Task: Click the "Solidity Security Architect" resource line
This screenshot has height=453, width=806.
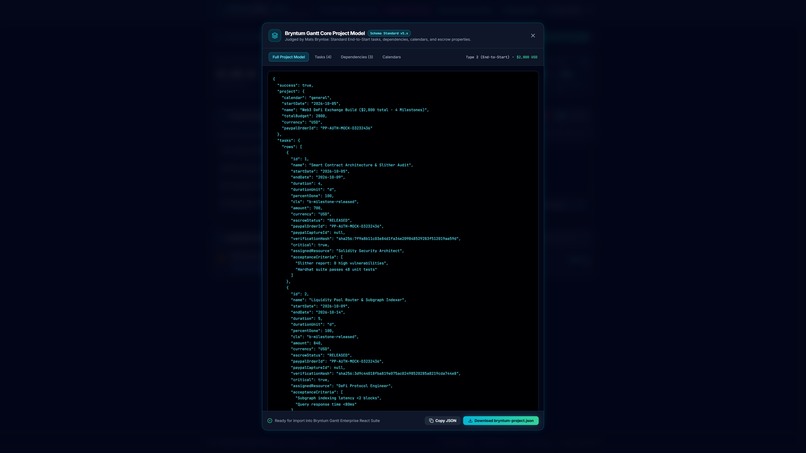Action: click(x=347, y=251)
